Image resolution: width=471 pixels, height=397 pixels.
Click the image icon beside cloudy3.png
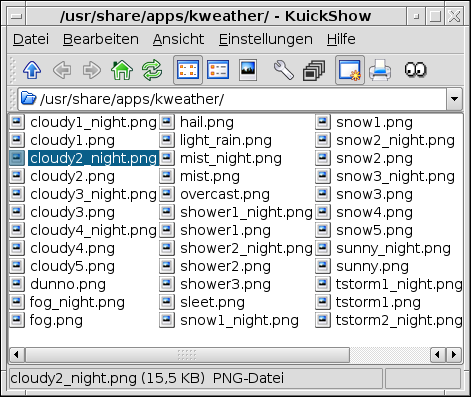17,211
